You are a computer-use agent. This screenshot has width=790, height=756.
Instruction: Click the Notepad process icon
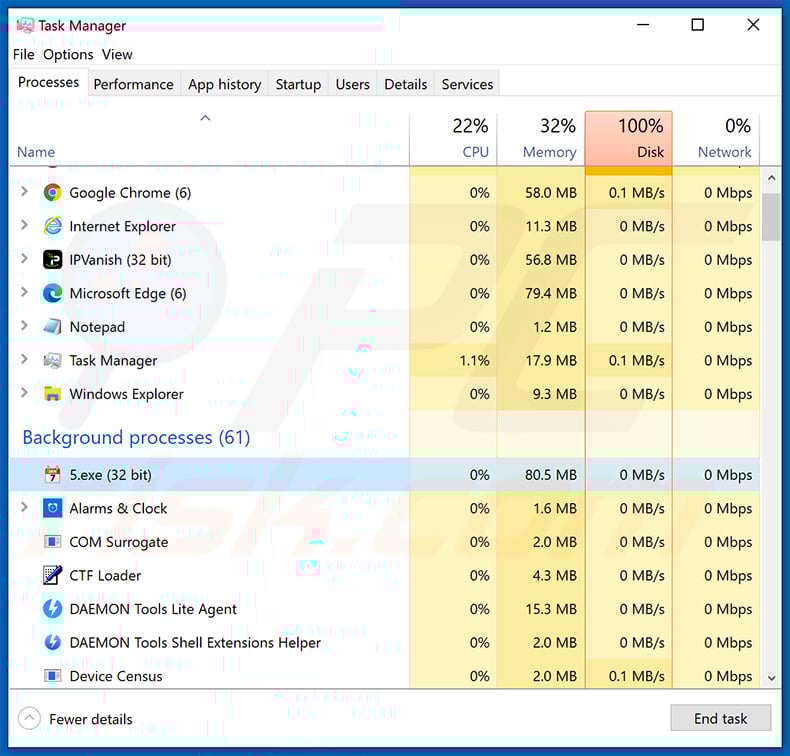pos(52,327)
